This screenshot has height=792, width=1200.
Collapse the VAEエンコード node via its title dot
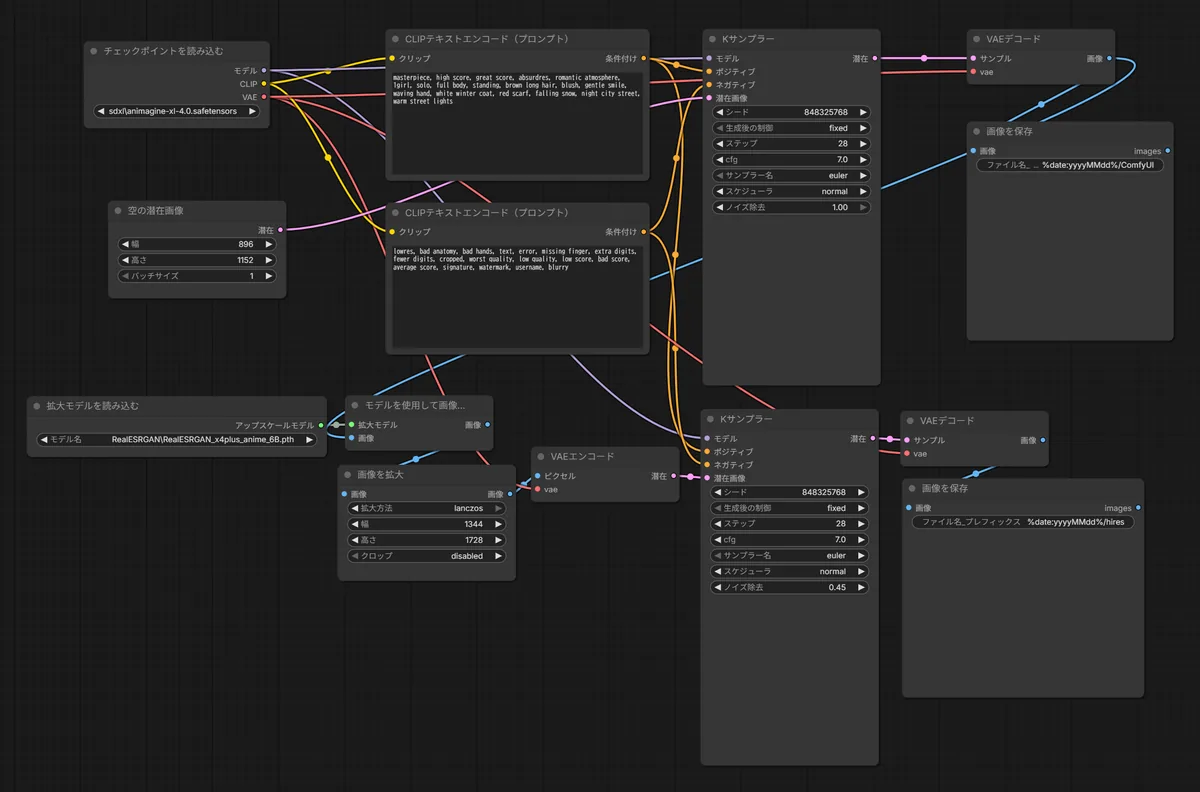point(540,457)
